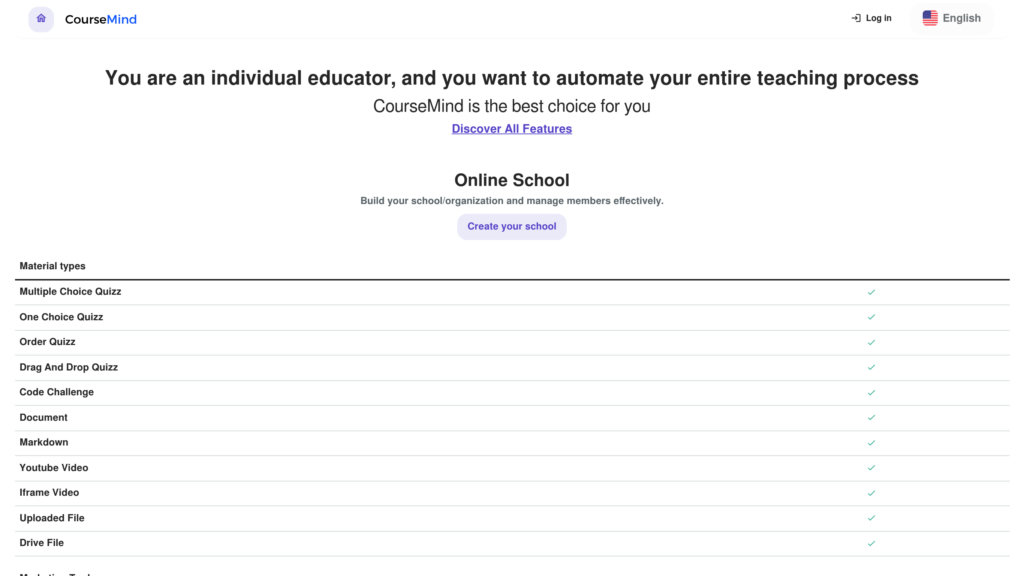1024x576 pixels.
Task: Click the Create your school button
Action: point(511,227)
